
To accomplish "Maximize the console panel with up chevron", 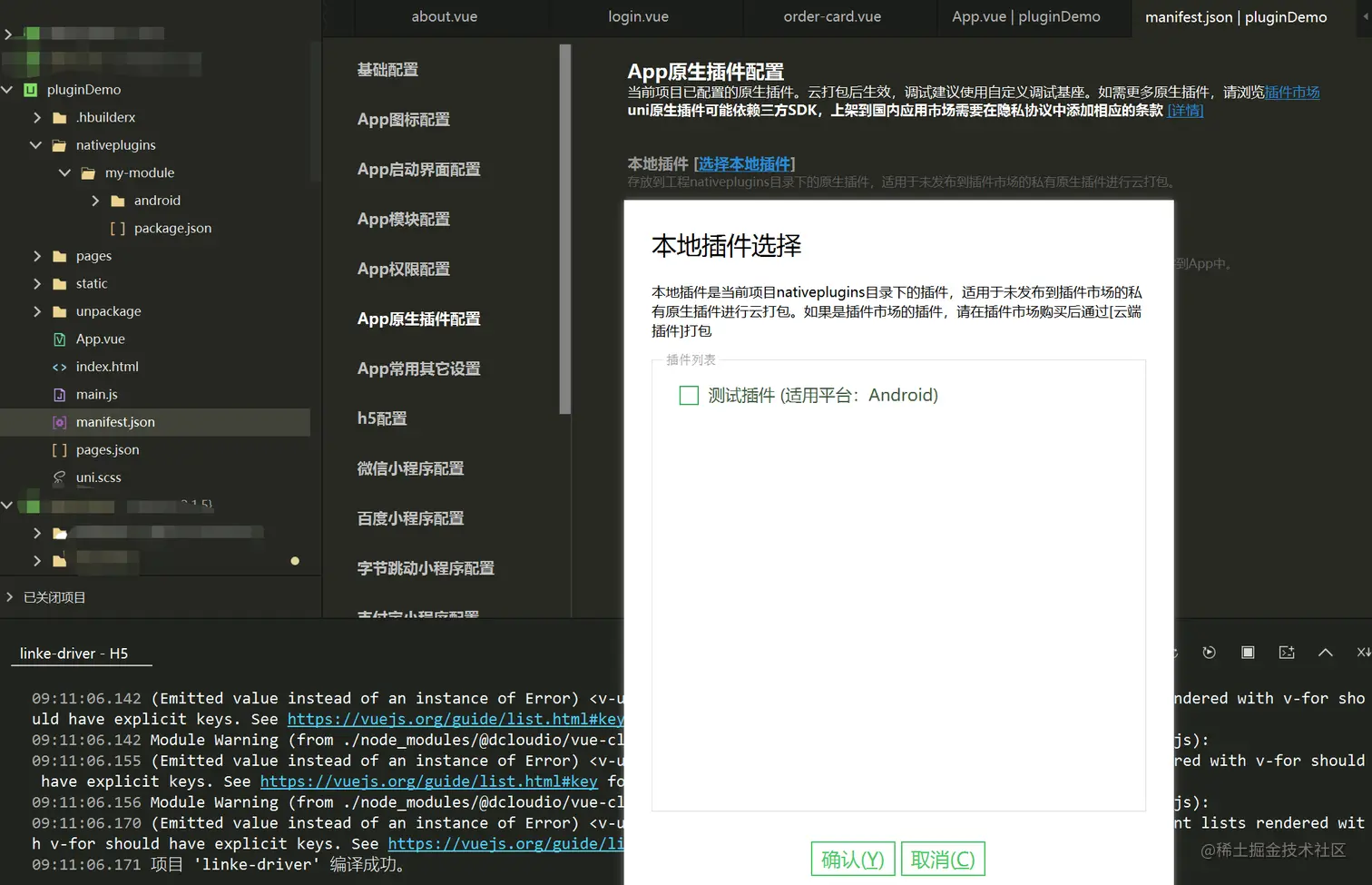I will tap(1326, 653).
